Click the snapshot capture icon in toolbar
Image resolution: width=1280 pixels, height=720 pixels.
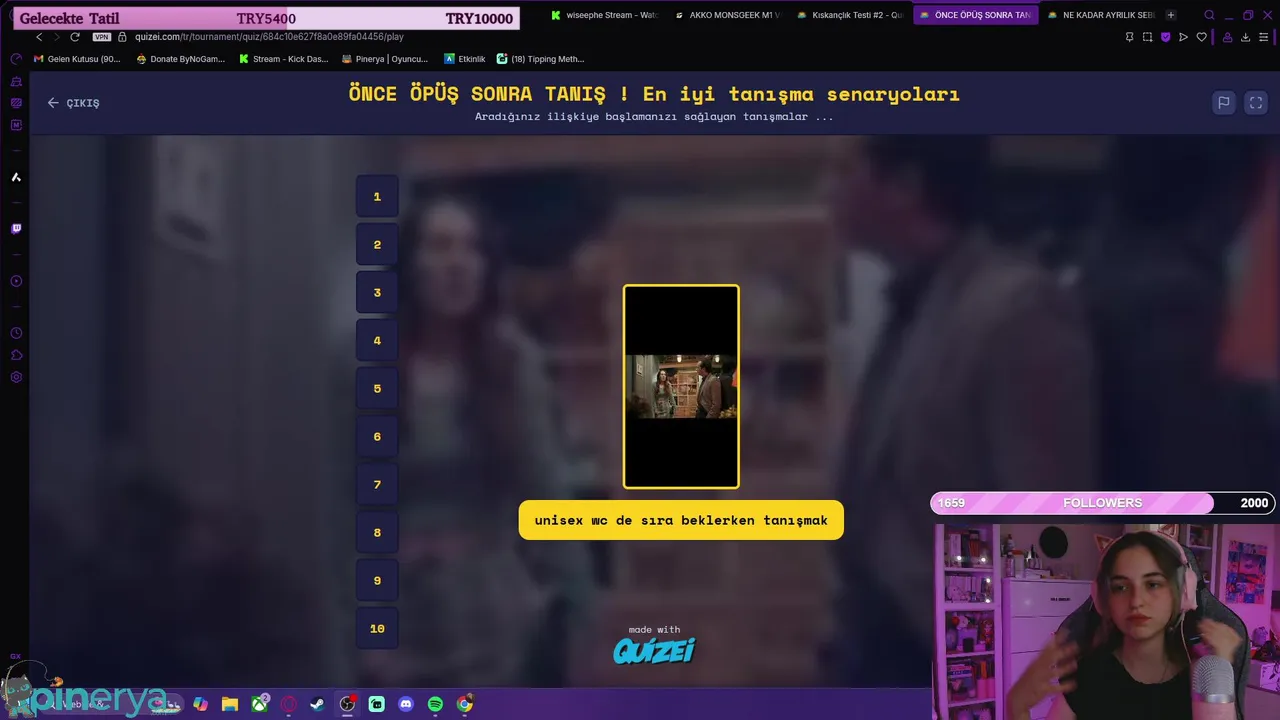click(x=1147, y=37)
